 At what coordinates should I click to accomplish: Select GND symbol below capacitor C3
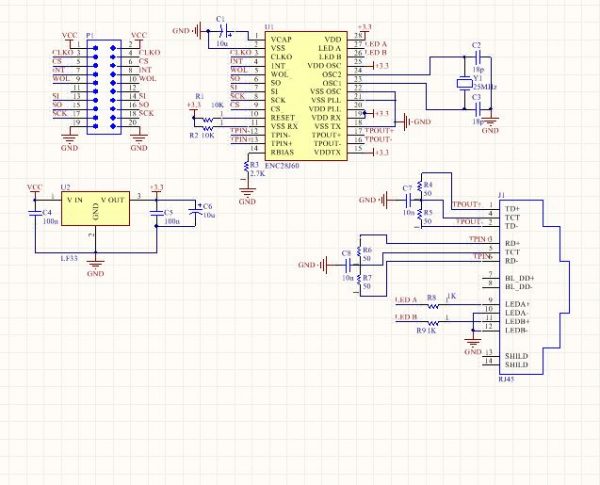tap(490, 125)
